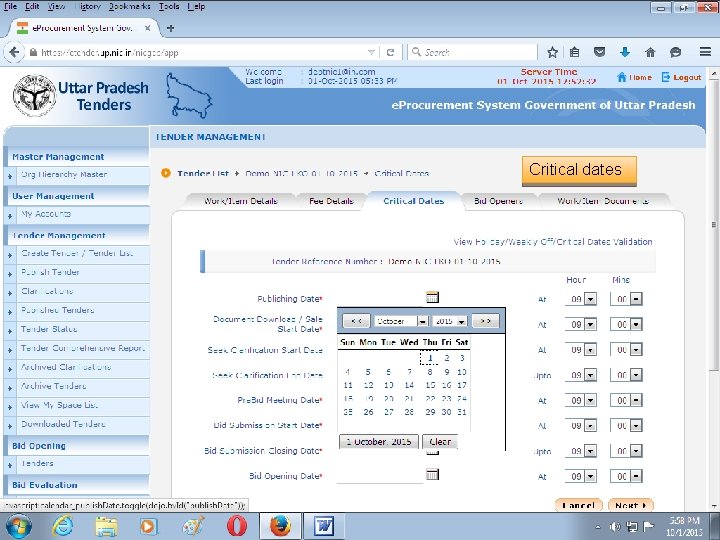Click the URL address bar field
The image size is (720, 540).
point(202,52)
